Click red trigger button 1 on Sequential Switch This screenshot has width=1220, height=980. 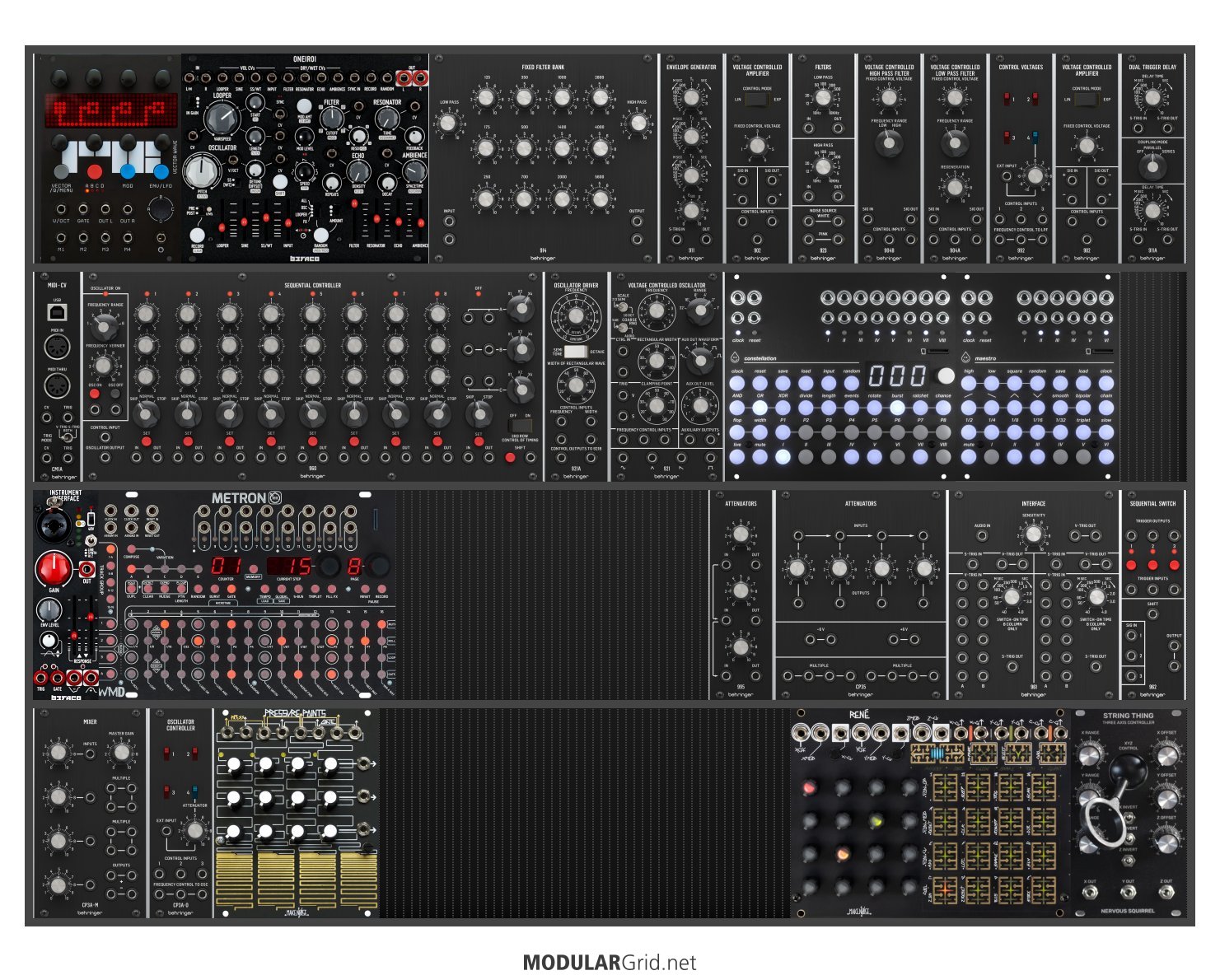tap(1131, 565)
